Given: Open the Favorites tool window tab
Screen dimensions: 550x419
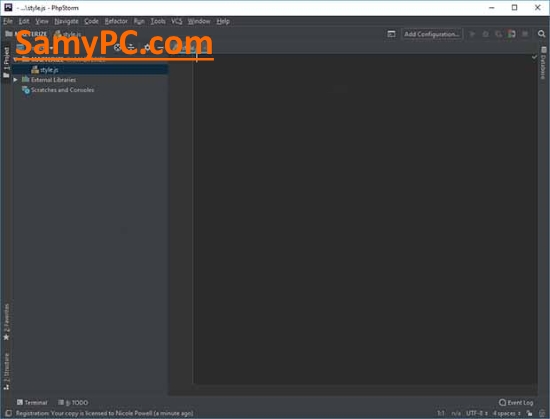Looking at the screenshot, I should [x=6, y=322].
